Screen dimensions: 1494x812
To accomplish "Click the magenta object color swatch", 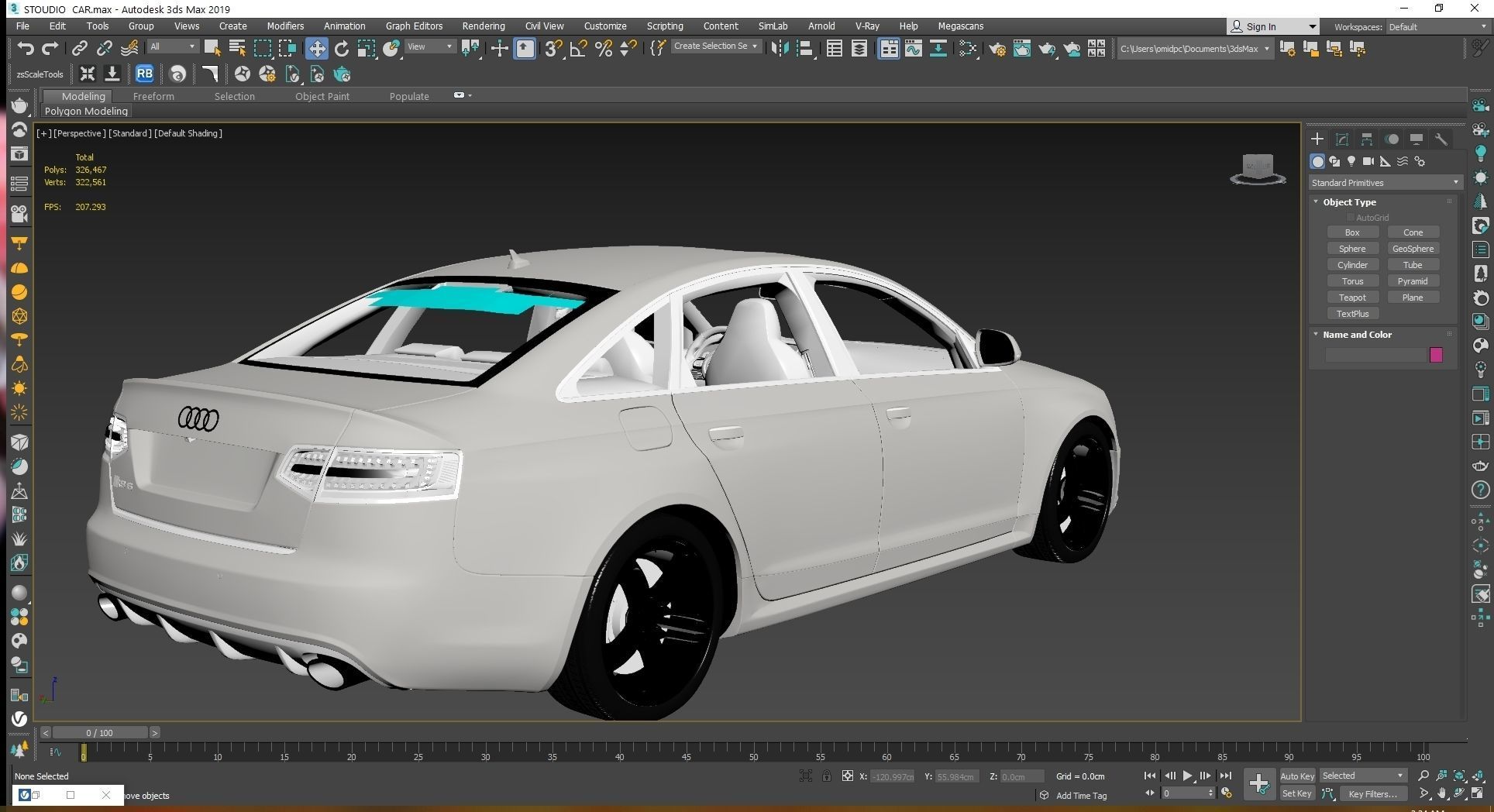I will [1436, 355].
